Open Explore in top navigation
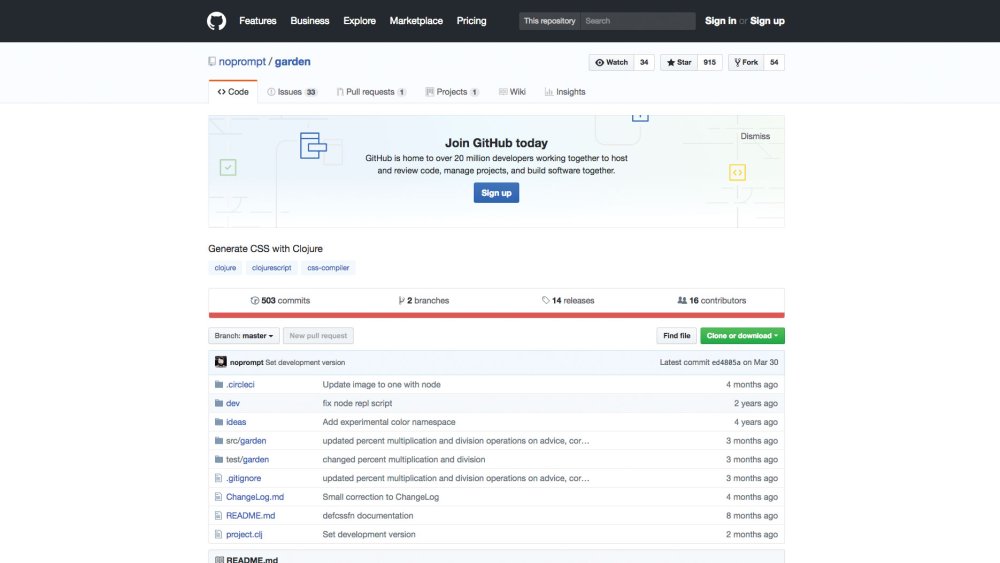This screenshot has height=563, width=1000. (360, 21)
